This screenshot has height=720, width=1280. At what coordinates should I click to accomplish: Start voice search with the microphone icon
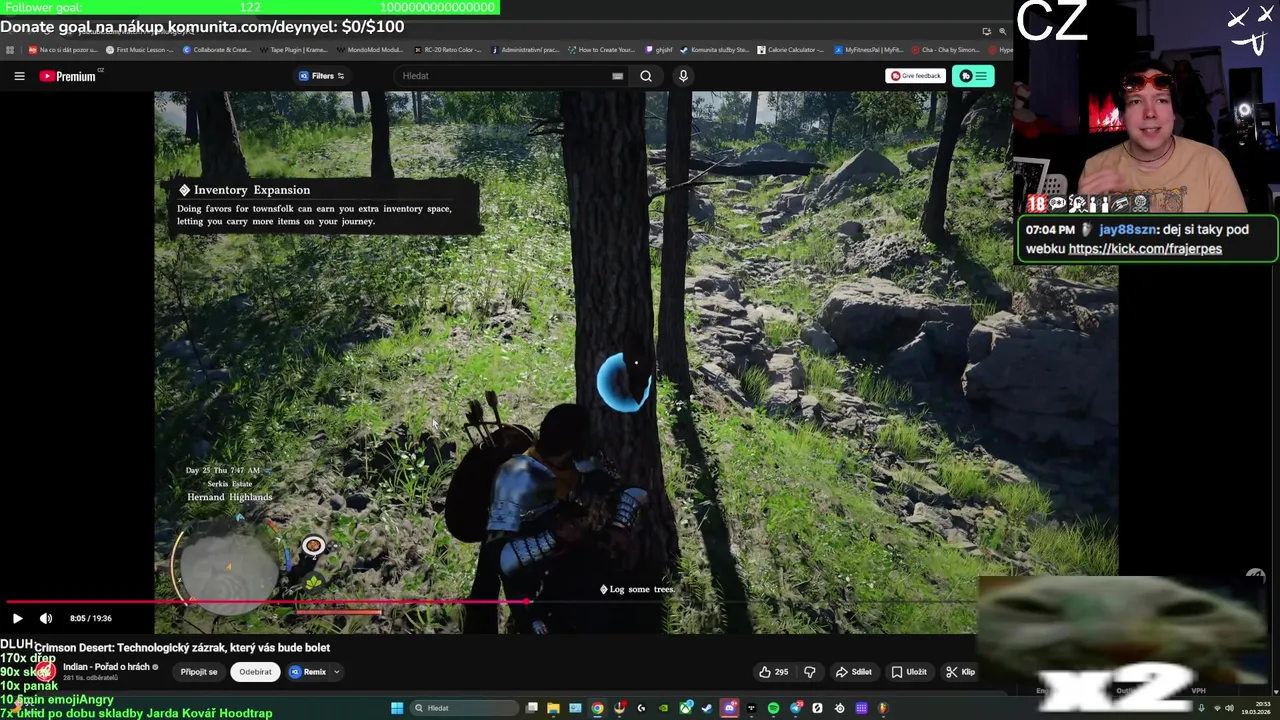[683, 76]
